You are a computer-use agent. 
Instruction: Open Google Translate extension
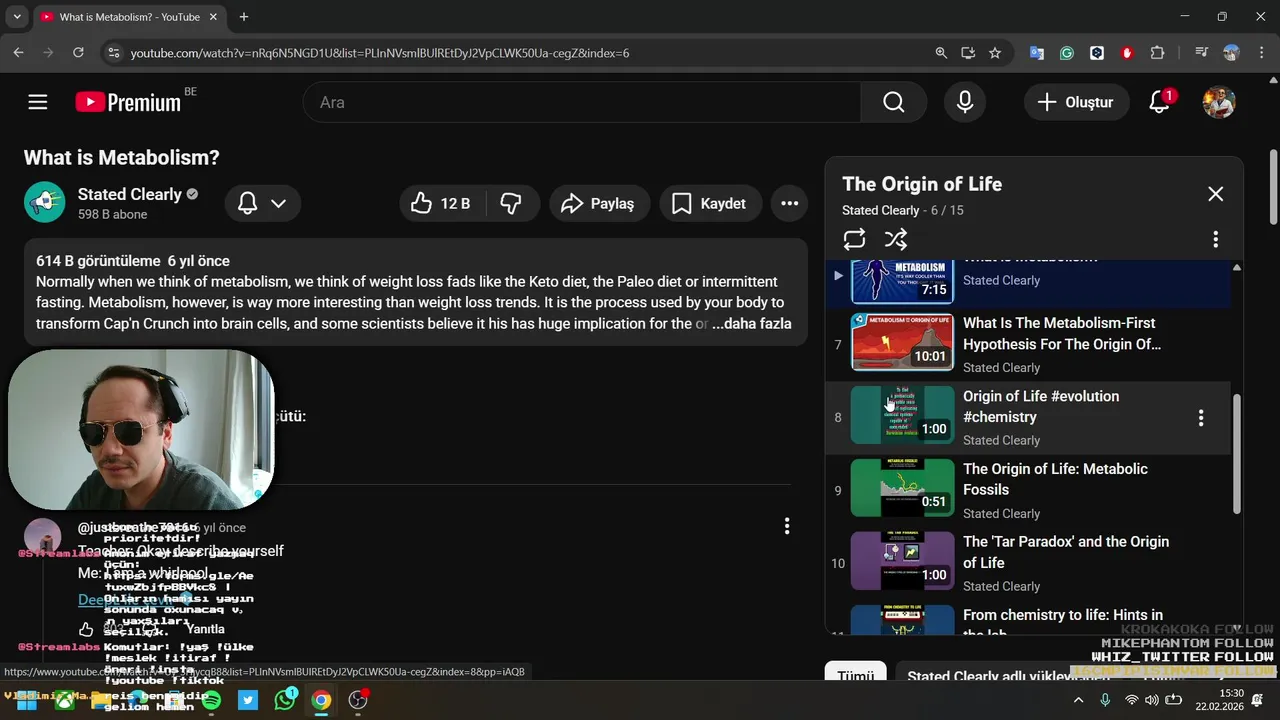(1037, 53)
